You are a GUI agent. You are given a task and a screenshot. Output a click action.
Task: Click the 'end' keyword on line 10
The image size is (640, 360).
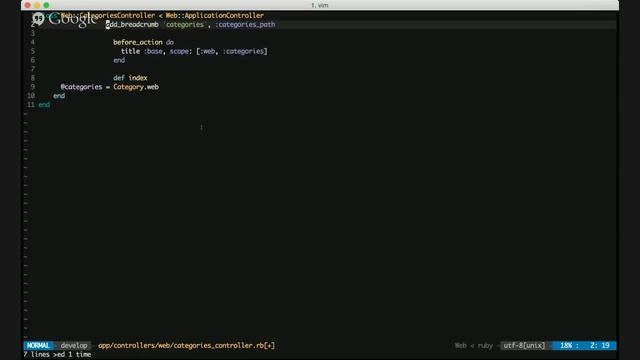click(59, 96)
